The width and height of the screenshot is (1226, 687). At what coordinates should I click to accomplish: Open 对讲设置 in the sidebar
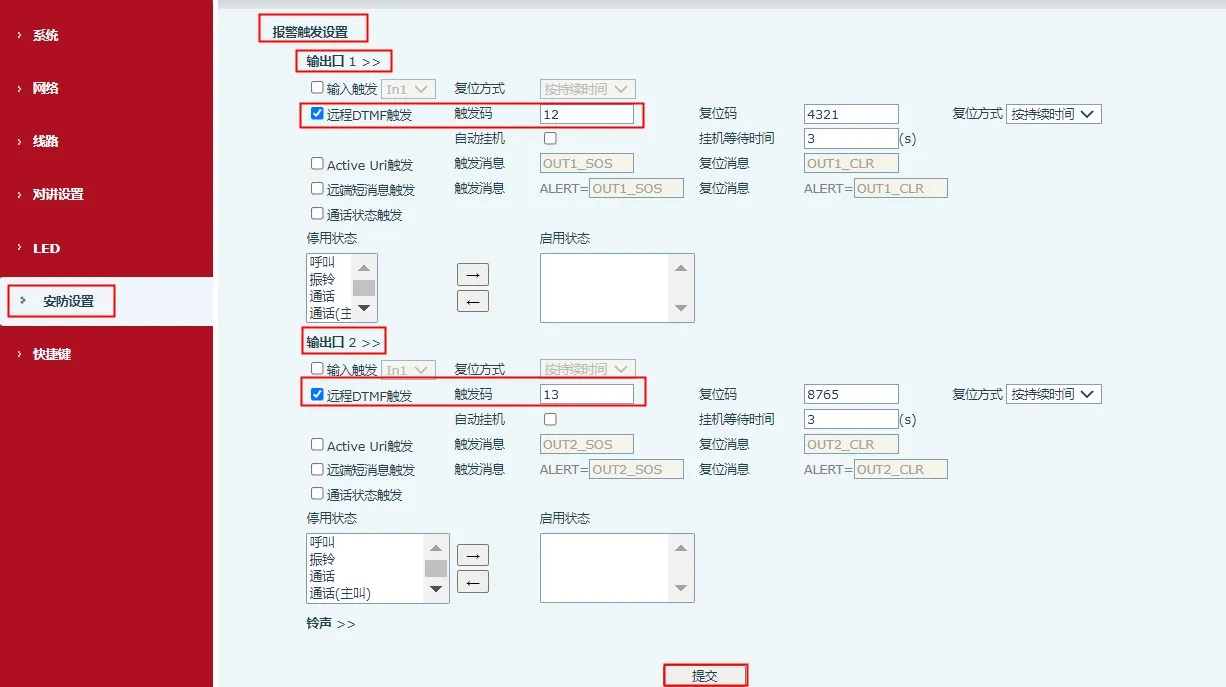[58, 194]
